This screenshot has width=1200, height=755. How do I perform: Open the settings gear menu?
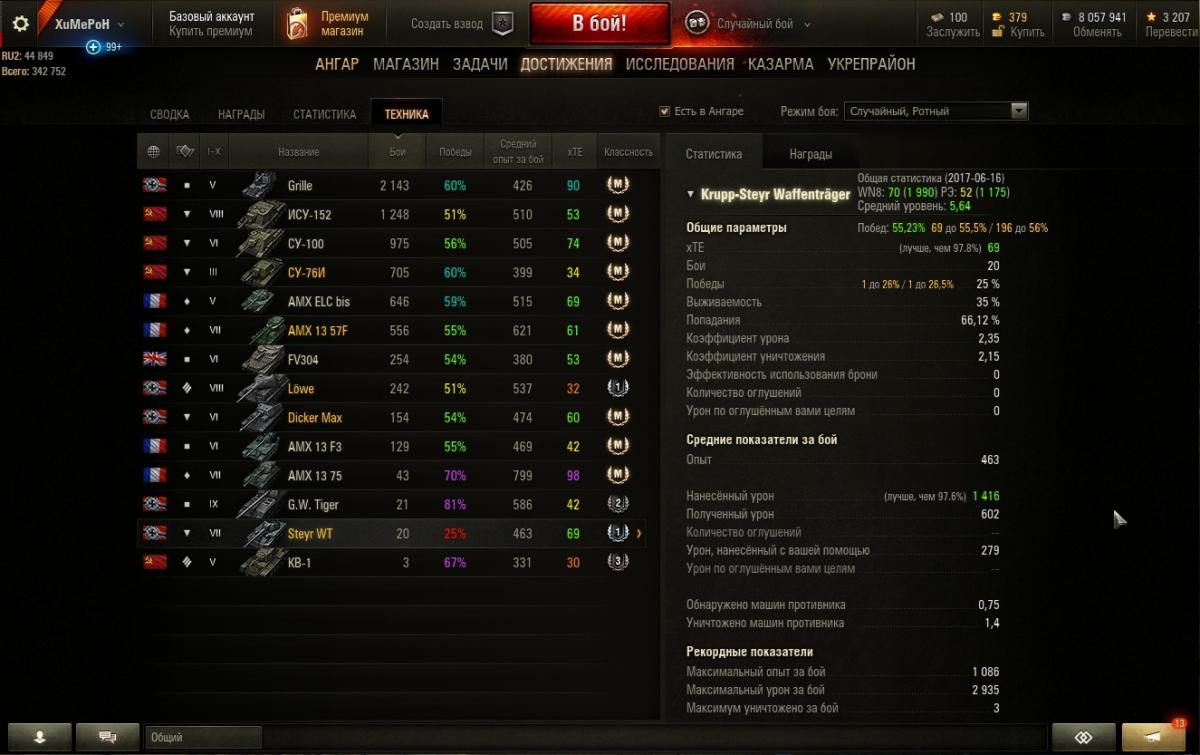[20, 24]
